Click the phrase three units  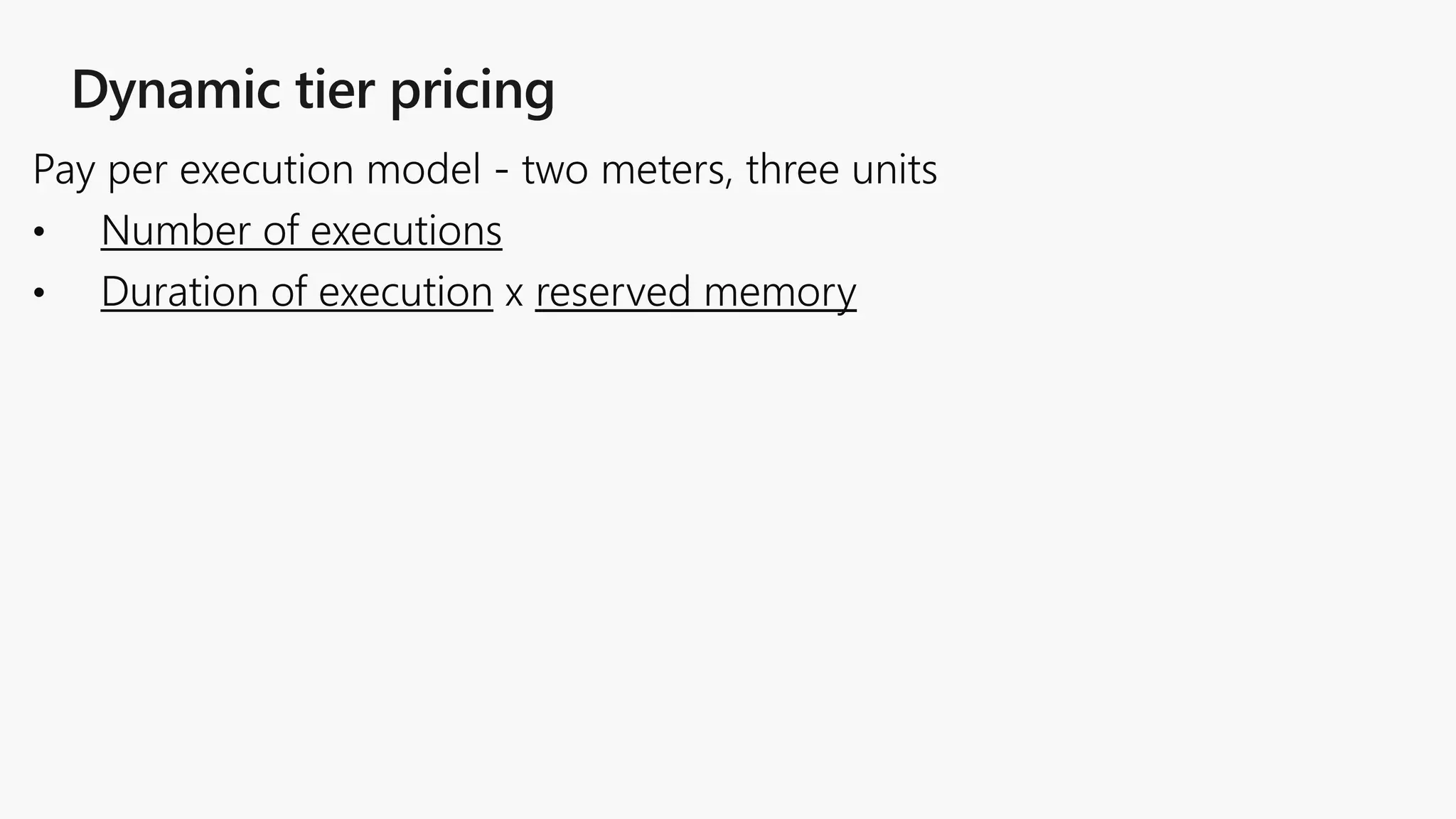coord(842,169)
